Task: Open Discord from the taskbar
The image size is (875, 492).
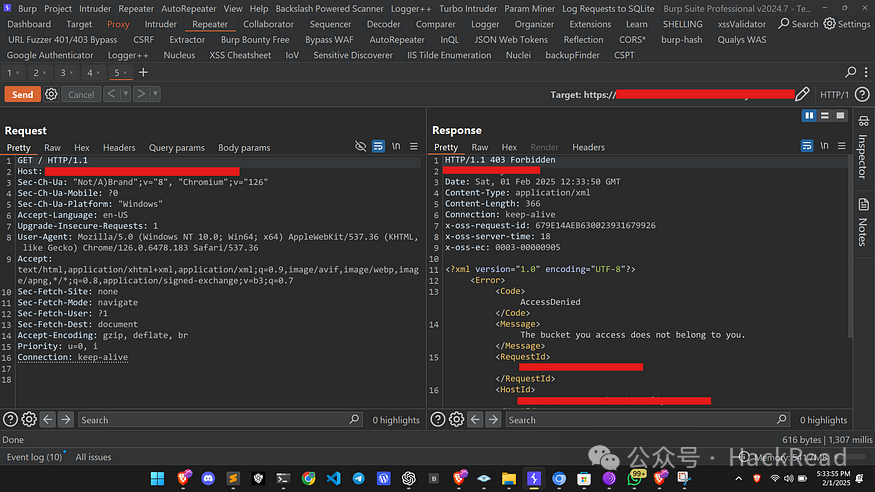Action: (x=208, y=478)
